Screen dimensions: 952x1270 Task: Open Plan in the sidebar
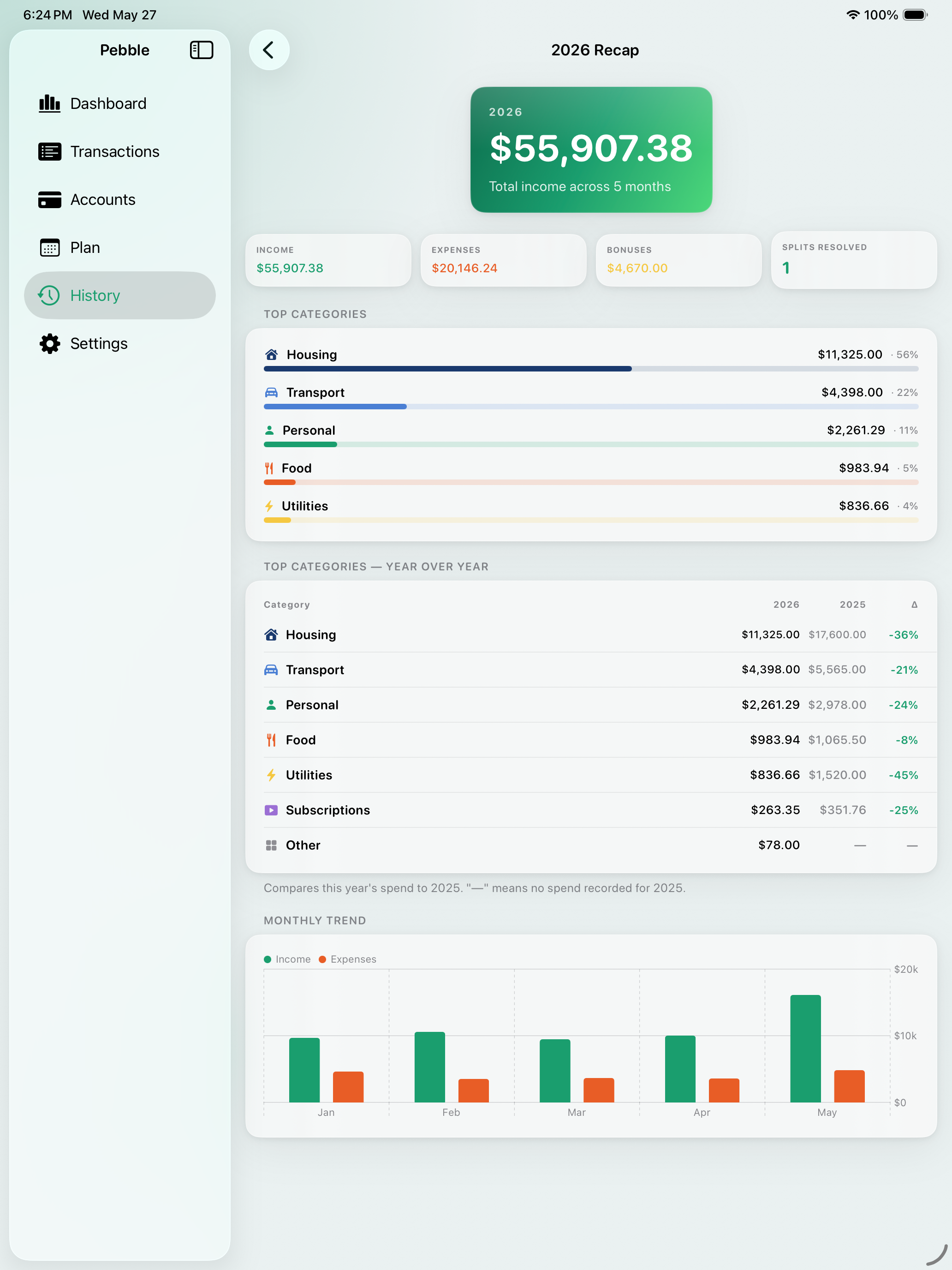(119, 247)
